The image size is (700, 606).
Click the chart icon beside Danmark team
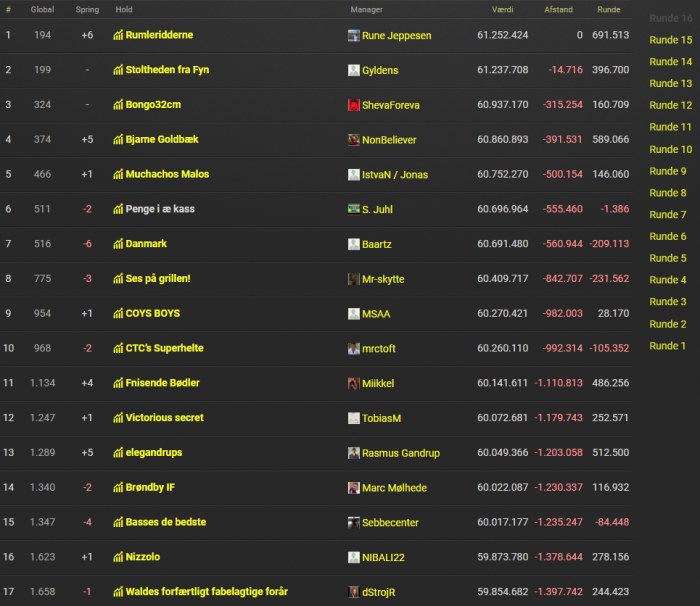[x=118, y=244]
